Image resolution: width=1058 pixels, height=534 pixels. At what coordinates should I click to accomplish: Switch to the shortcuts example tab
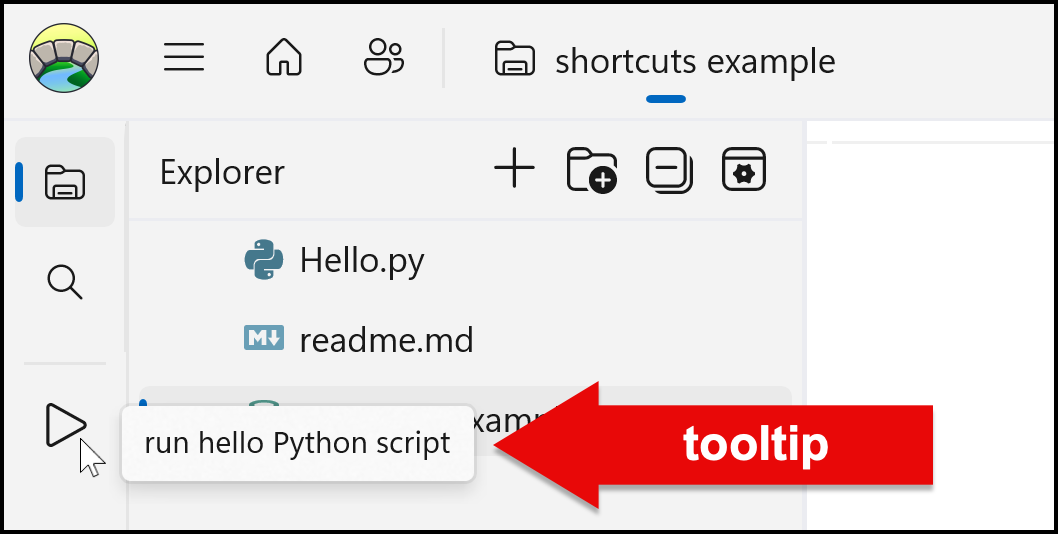[x=694, y=62]
